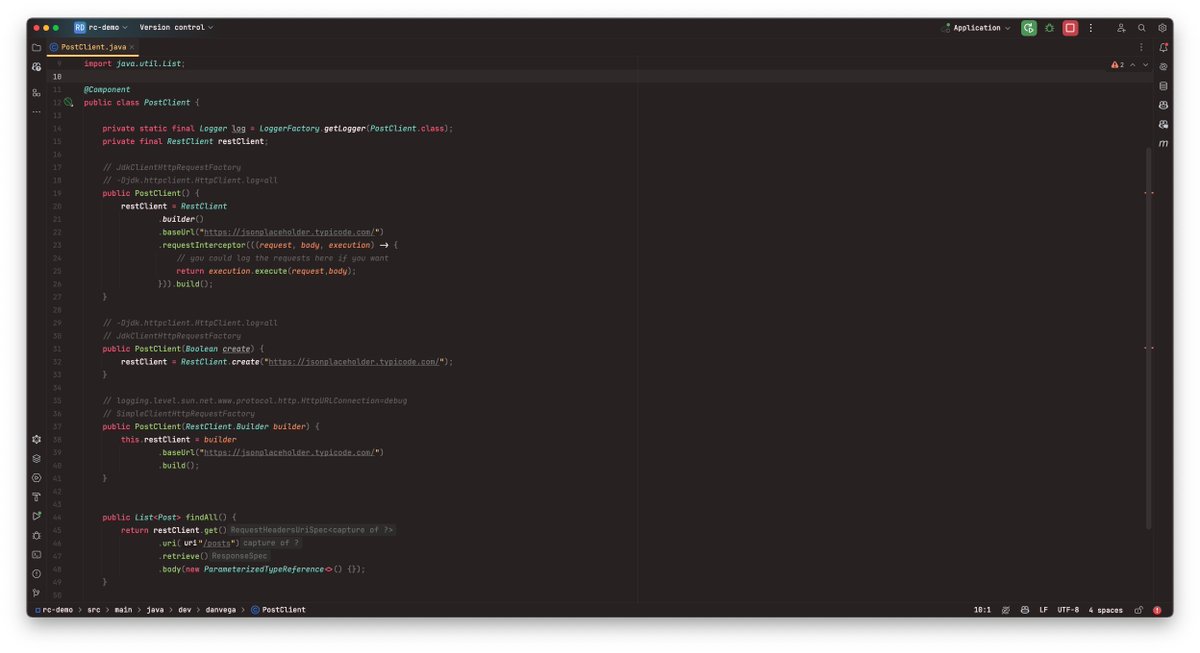Open the layered Services icon in left sidebar
1200x653 pixels.
36,458
